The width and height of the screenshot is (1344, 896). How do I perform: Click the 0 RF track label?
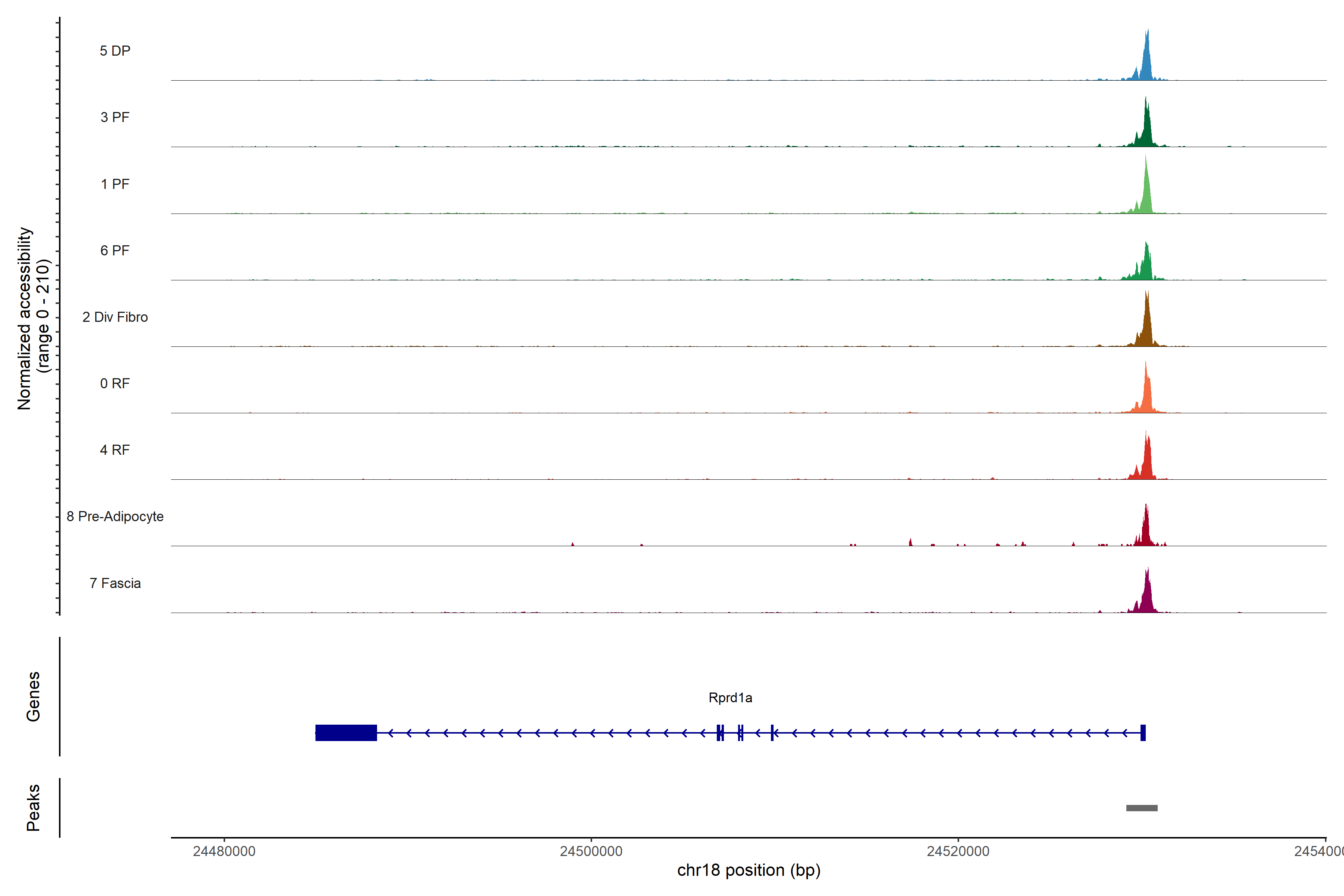[x=115, y=383]
